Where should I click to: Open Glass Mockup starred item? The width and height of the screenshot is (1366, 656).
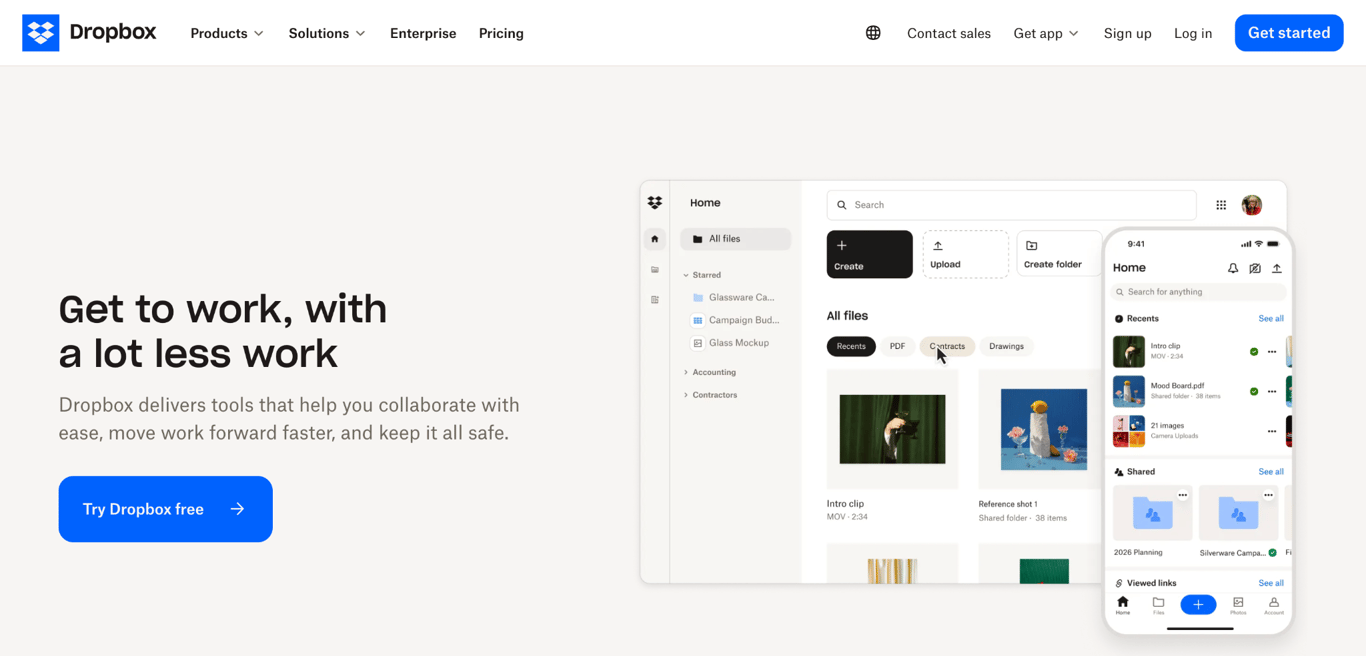coord(731,343)
